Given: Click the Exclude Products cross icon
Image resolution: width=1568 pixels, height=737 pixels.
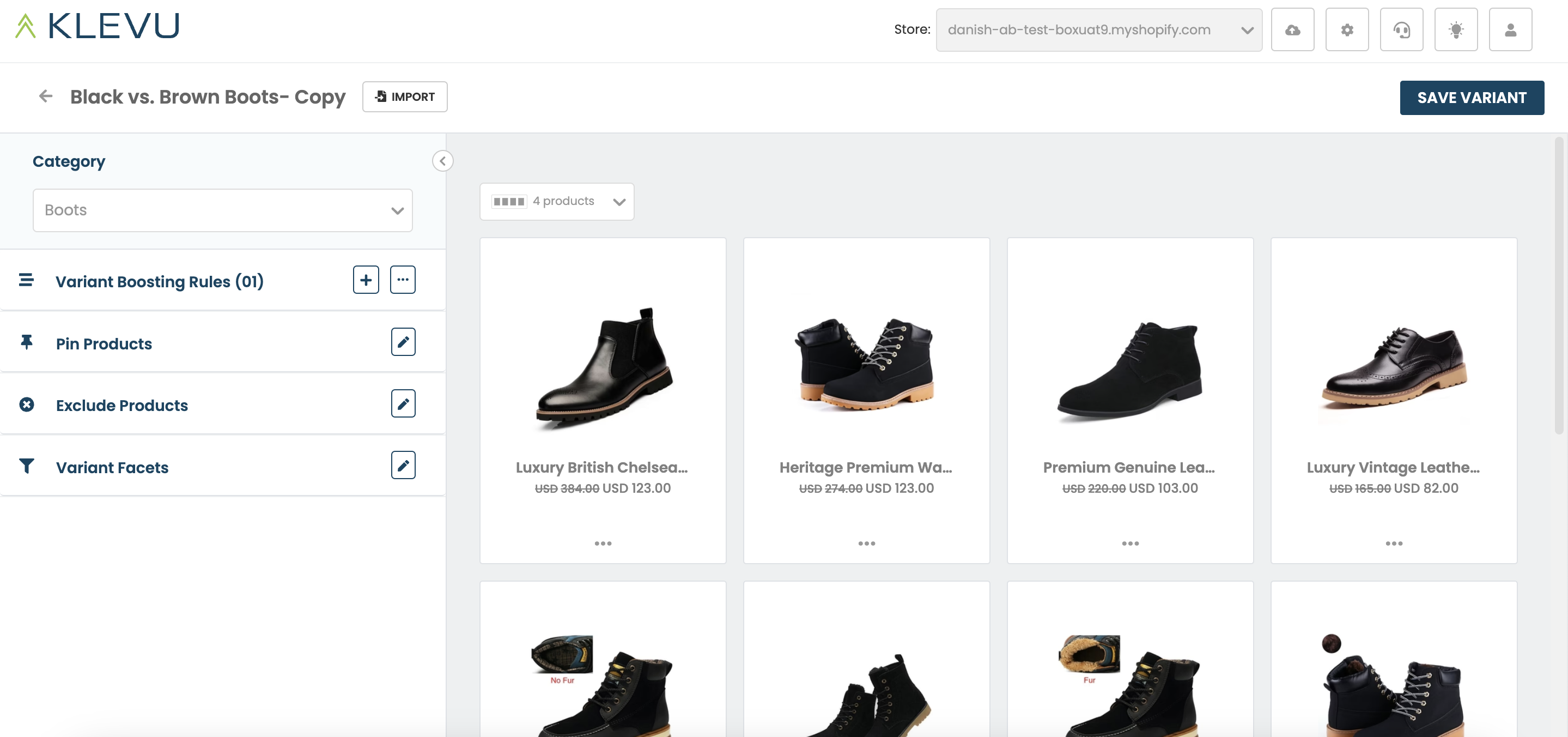Looking at the screenshot, I should pyautogui.click(x=26, y=404).
